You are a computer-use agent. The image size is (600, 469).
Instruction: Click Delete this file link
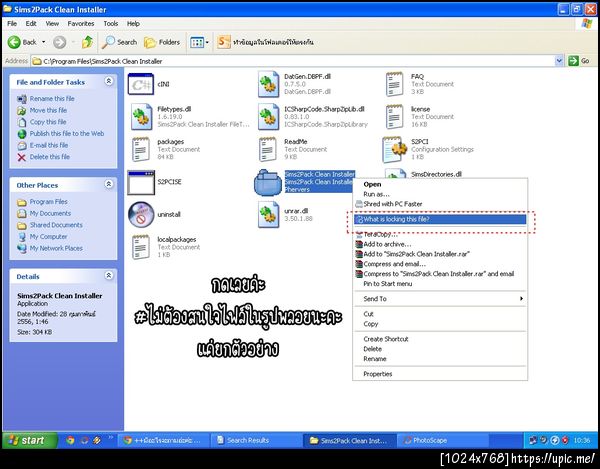(50, 157)
